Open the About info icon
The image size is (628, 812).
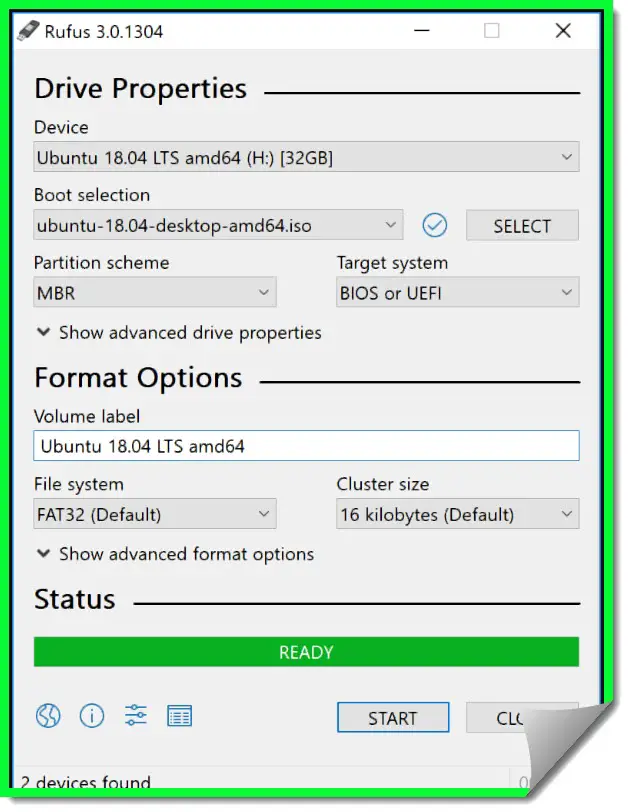[x=92, y=716]
